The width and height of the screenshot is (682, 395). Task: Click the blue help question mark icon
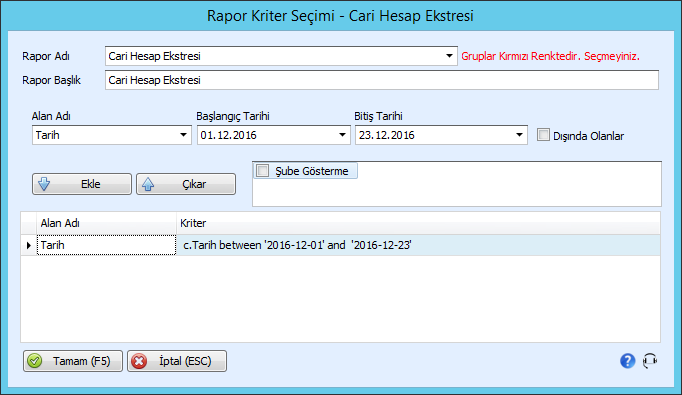coord(627,361)
